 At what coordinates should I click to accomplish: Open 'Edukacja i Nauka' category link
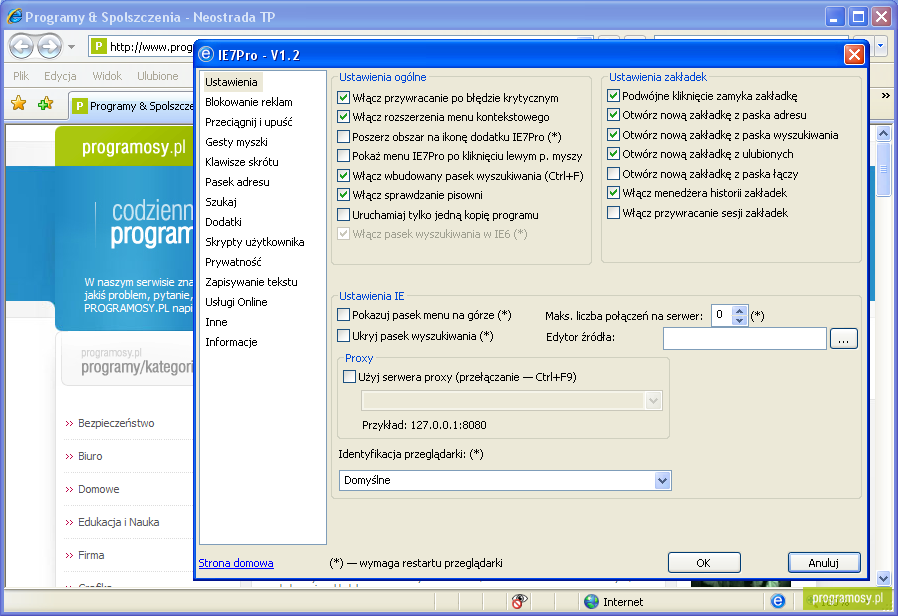(x=119, y=522)
